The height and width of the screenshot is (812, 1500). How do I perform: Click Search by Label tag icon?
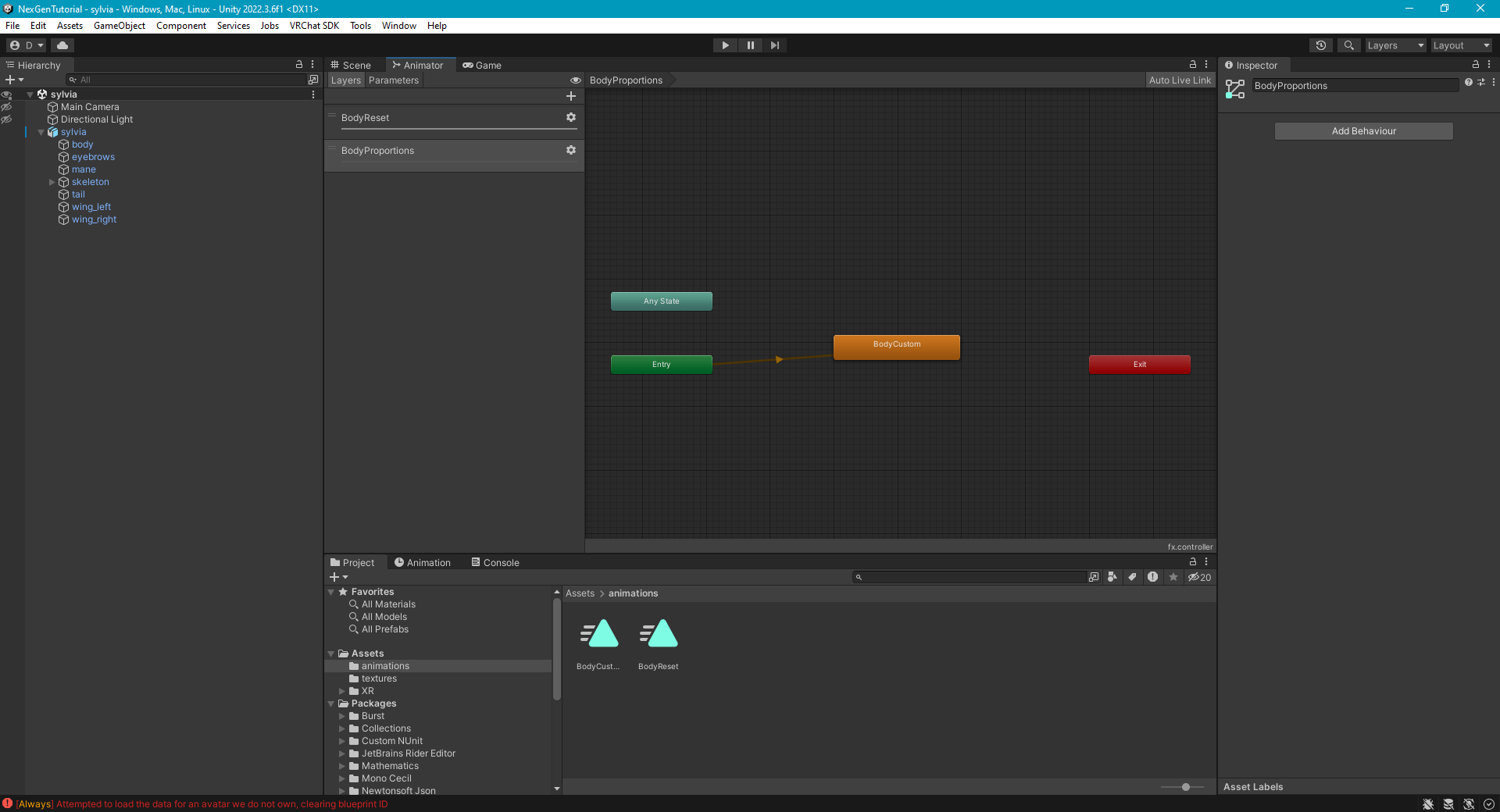coord(1132,577)
